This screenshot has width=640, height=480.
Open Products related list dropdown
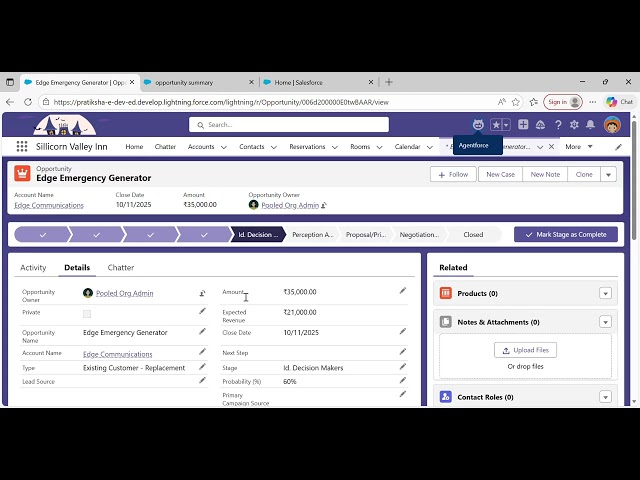(605, 293)
